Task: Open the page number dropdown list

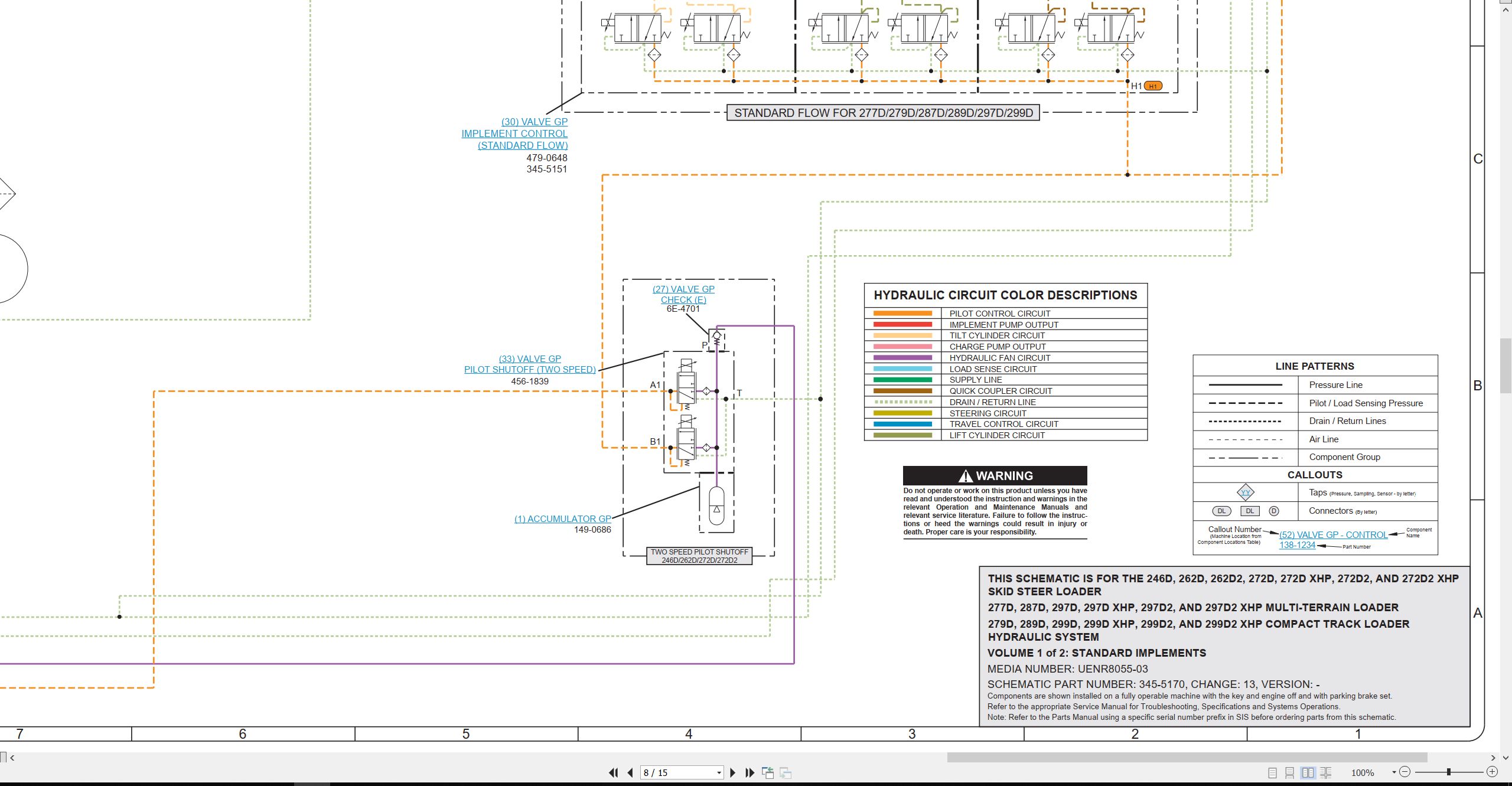Action: (x=719, y=772)
